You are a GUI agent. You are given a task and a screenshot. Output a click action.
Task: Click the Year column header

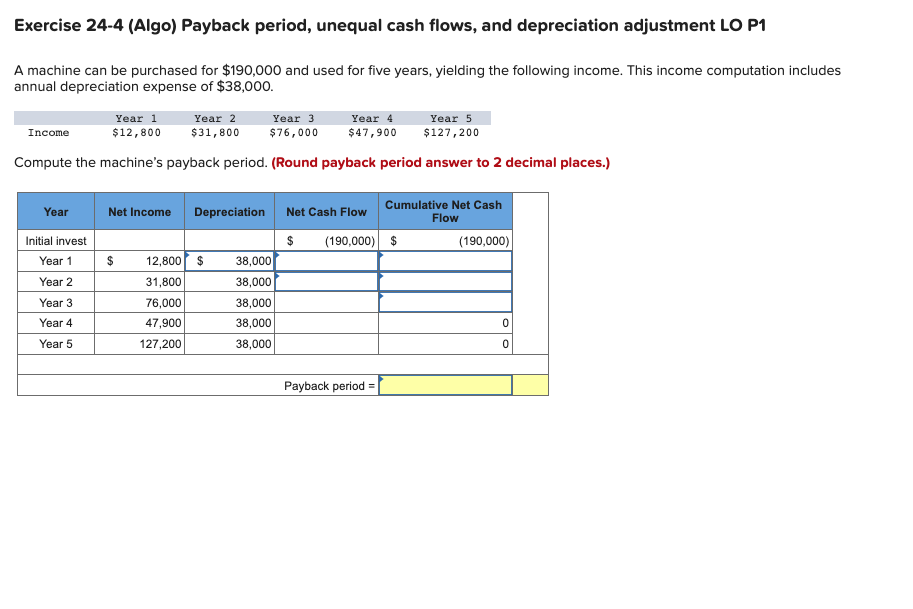[55, 210]
